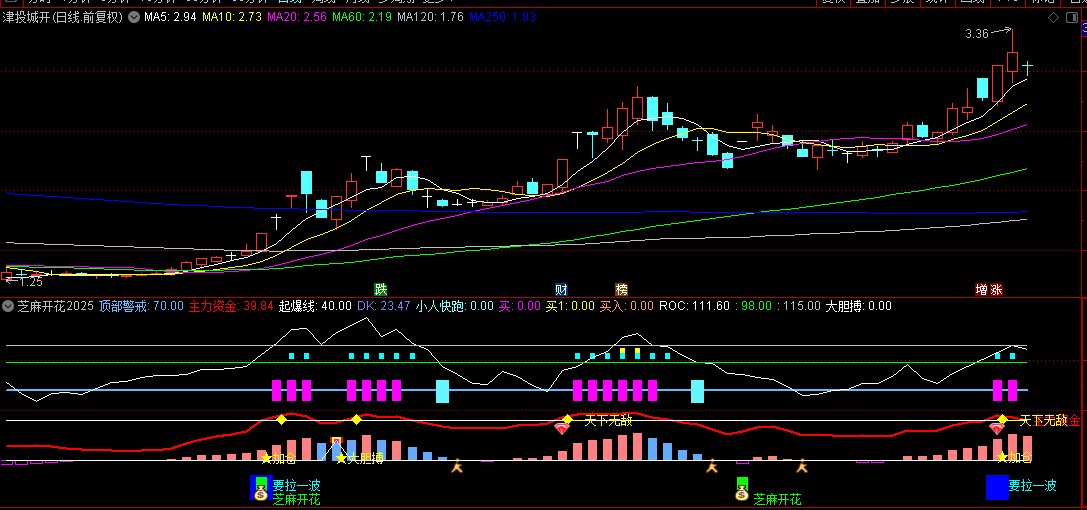Click the right cyan 要拉一波 label
This screenshot has width=1087, height=510.
pyautogui.click(x=1032, y=485)
